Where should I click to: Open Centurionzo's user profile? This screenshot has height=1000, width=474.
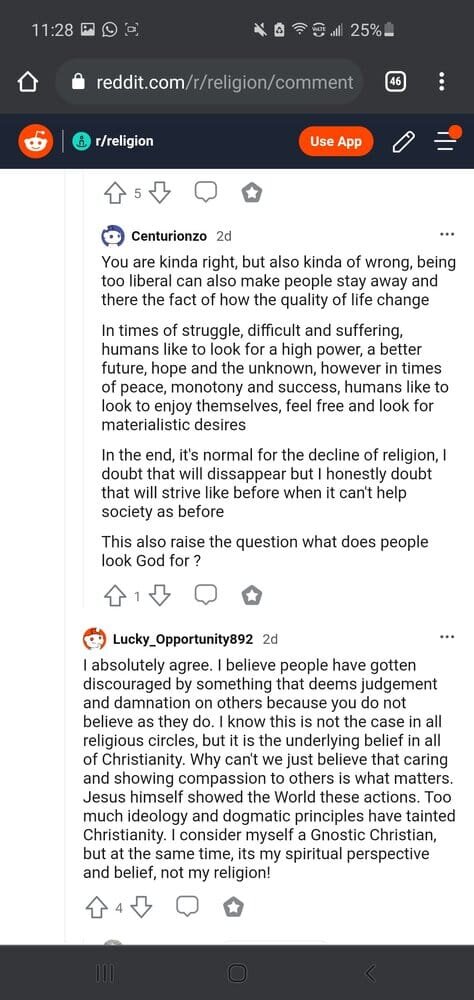click(x=168, y=236)
